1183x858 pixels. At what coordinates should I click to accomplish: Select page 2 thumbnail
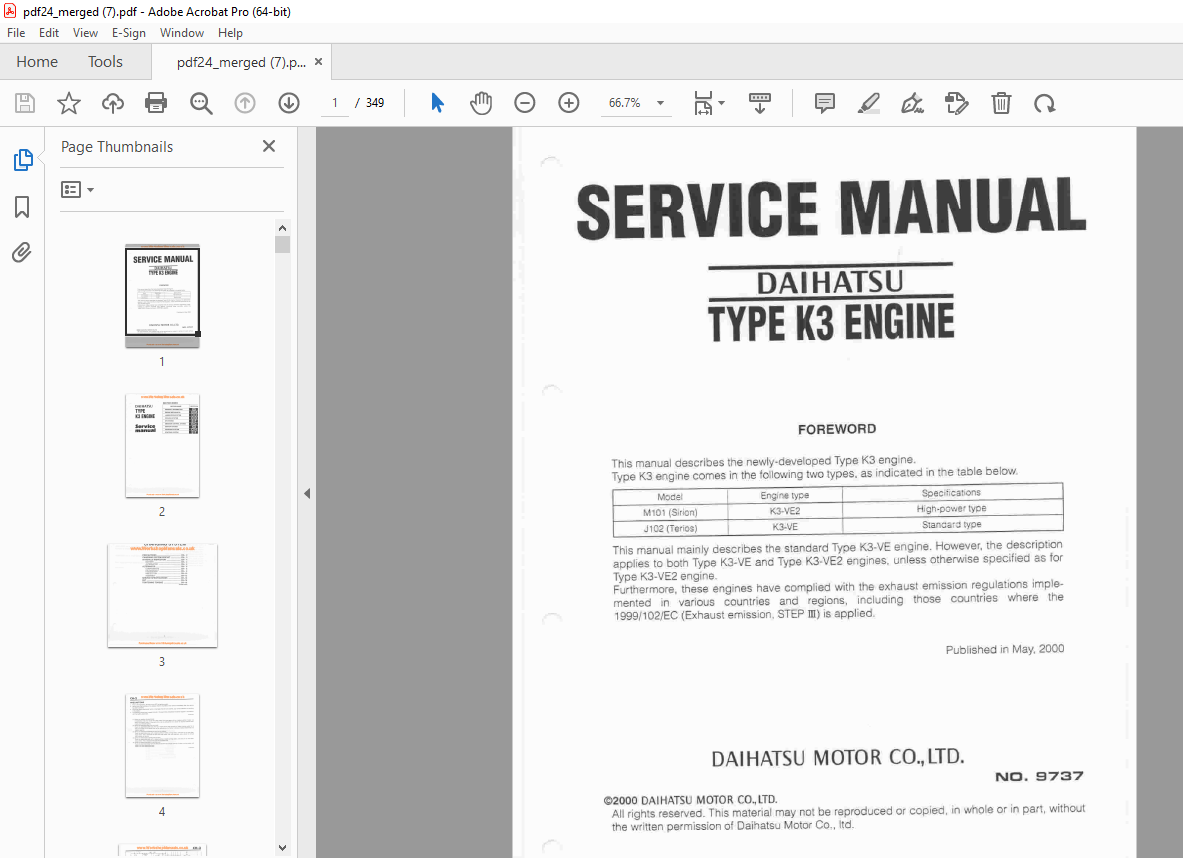[x=162, y=445]
